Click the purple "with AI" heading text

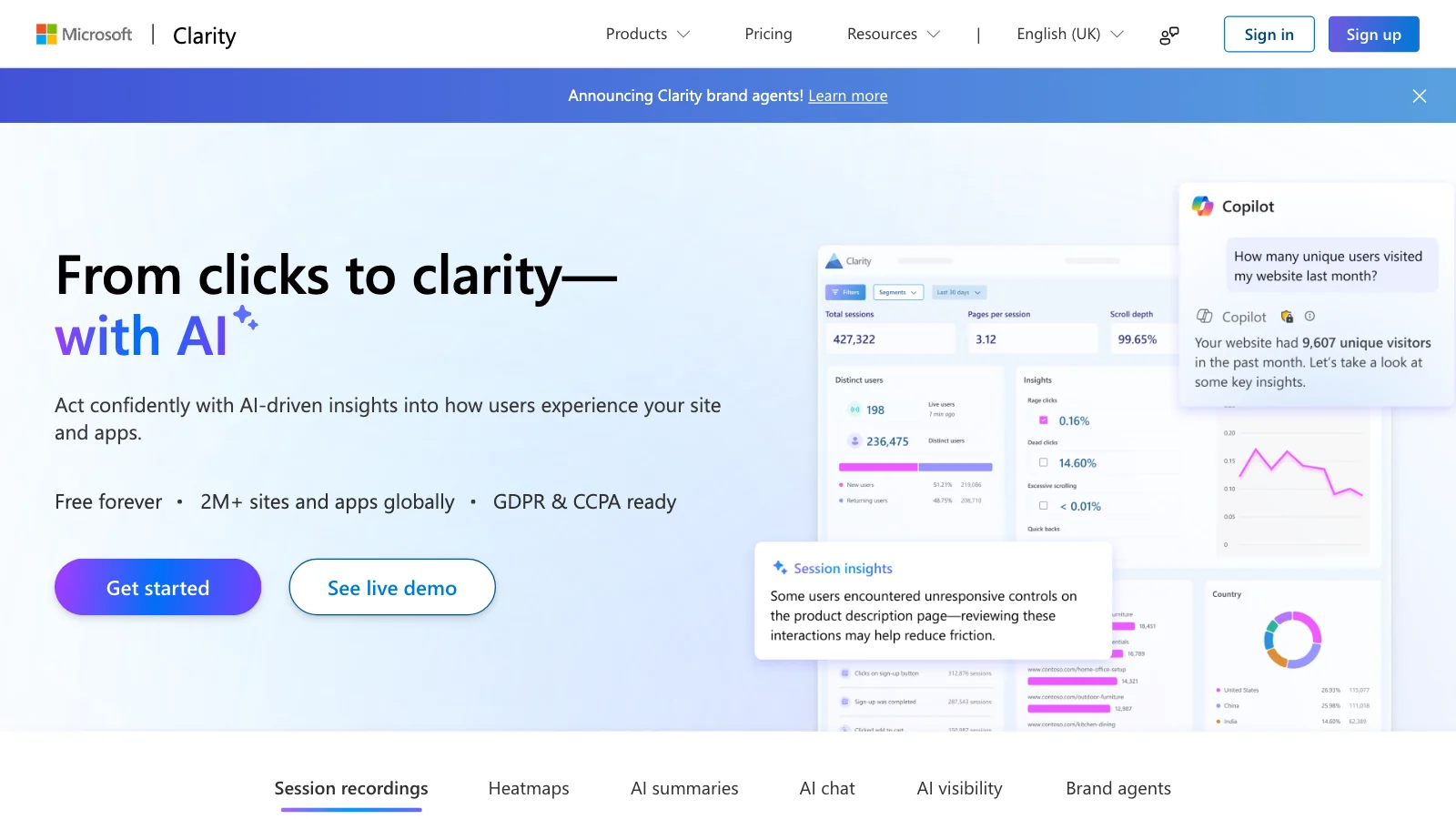(x=141, y=336)
